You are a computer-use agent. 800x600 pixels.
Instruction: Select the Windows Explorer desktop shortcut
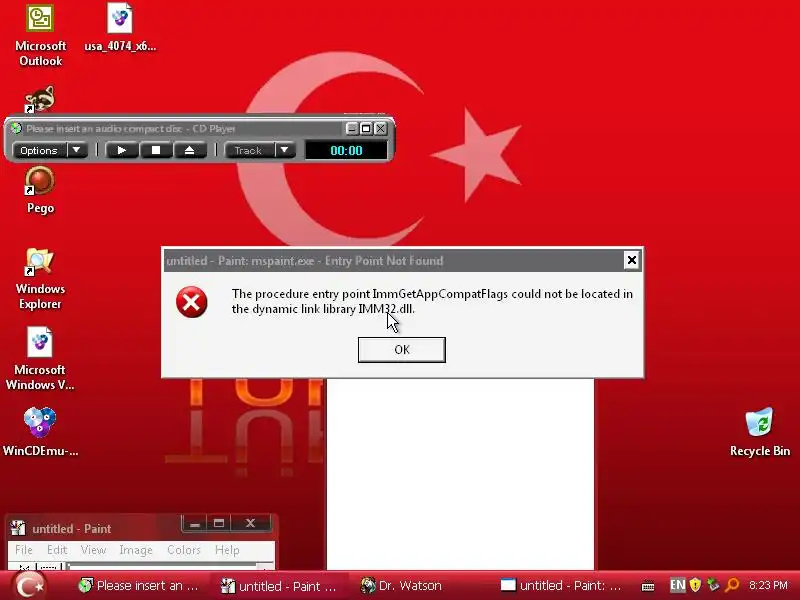40,279
